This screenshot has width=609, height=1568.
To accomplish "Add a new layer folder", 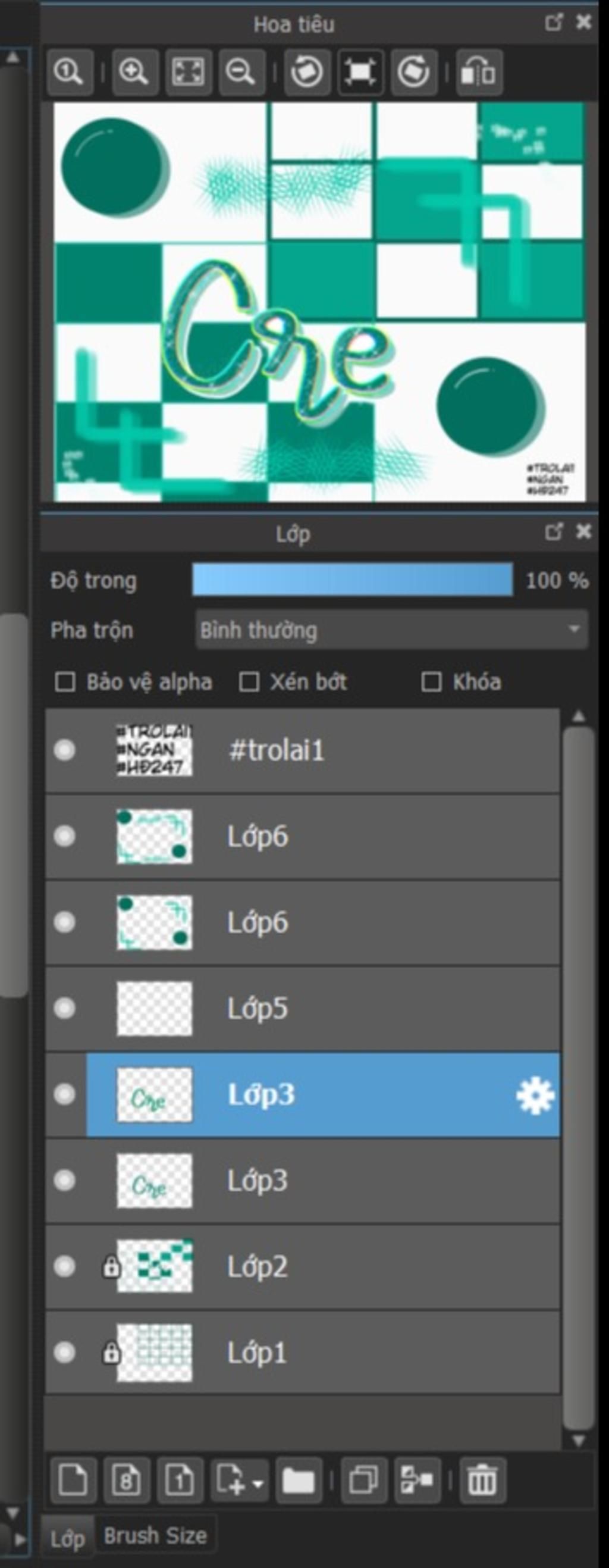I will [x=298, y=1480].
